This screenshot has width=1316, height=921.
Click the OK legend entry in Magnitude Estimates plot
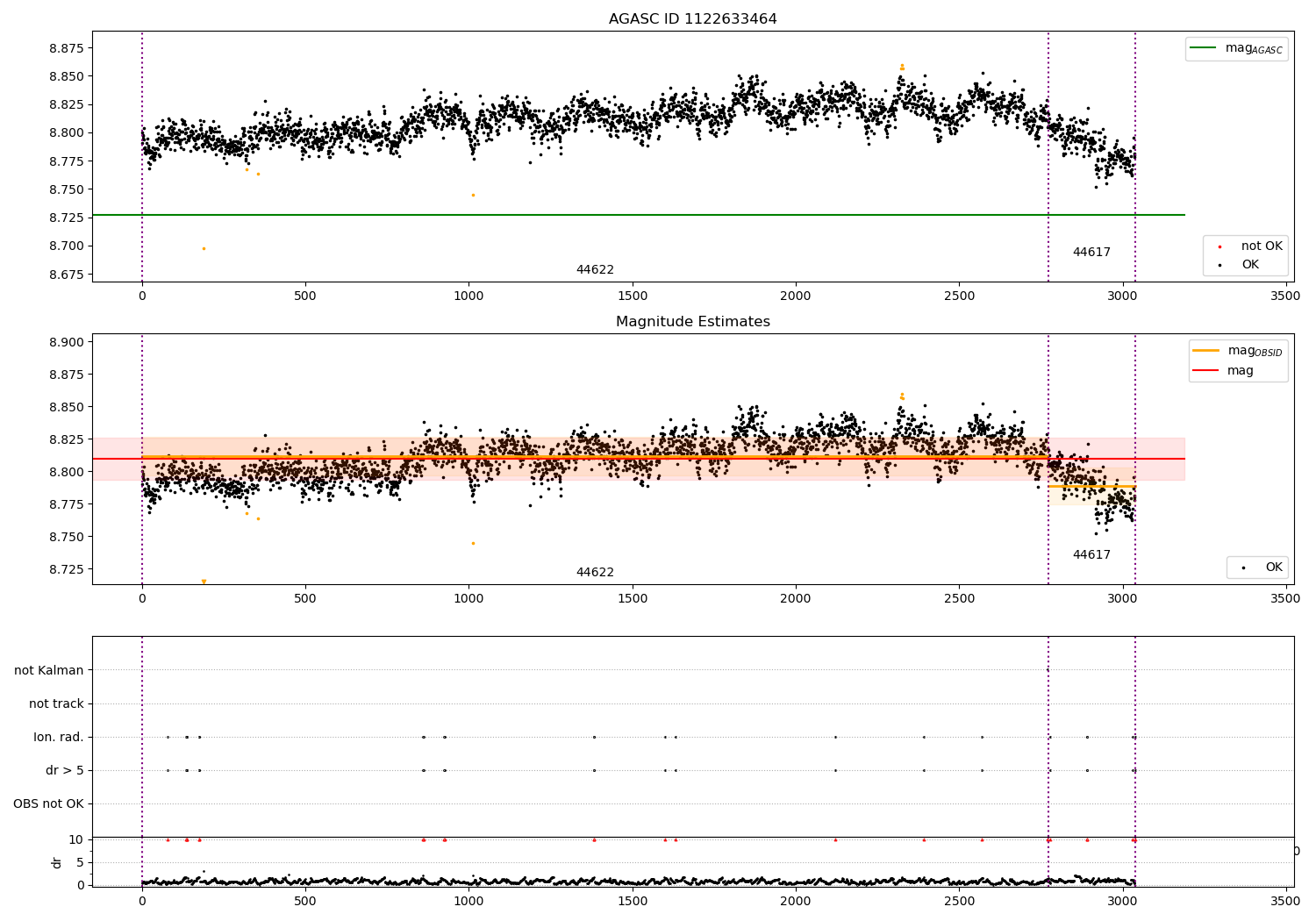[x=1273, y=568]
